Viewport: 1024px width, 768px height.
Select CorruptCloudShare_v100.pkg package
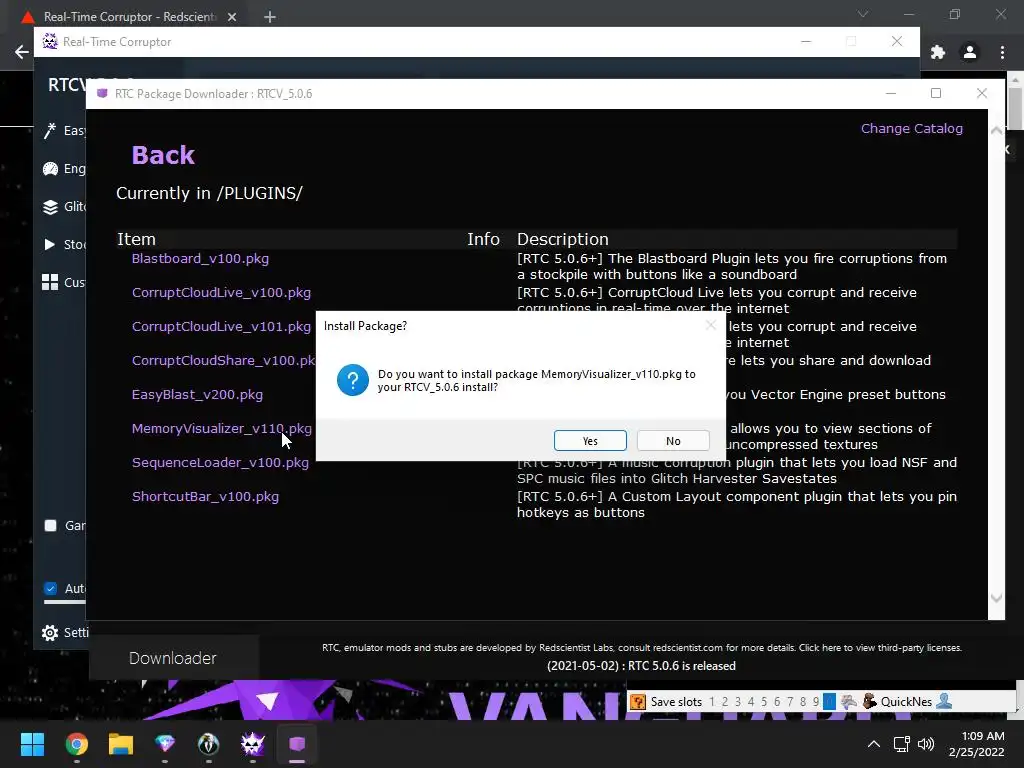tap(223, 360)
